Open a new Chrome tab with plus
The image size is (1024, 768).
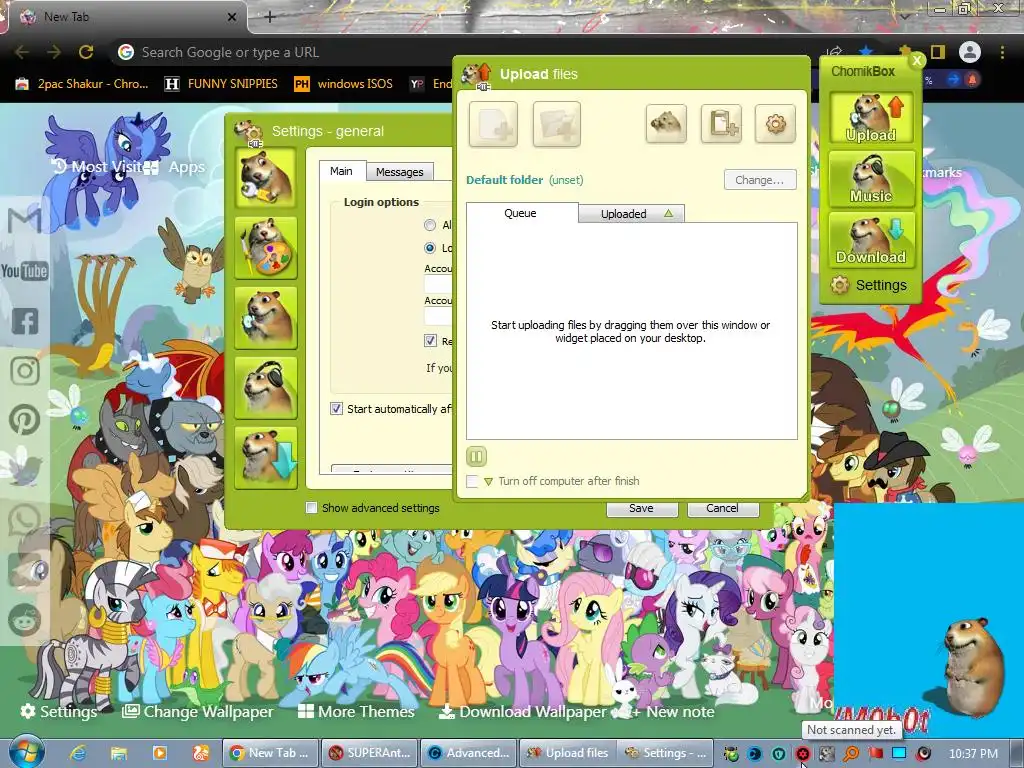pyautogui.click(x=270, y=17)
